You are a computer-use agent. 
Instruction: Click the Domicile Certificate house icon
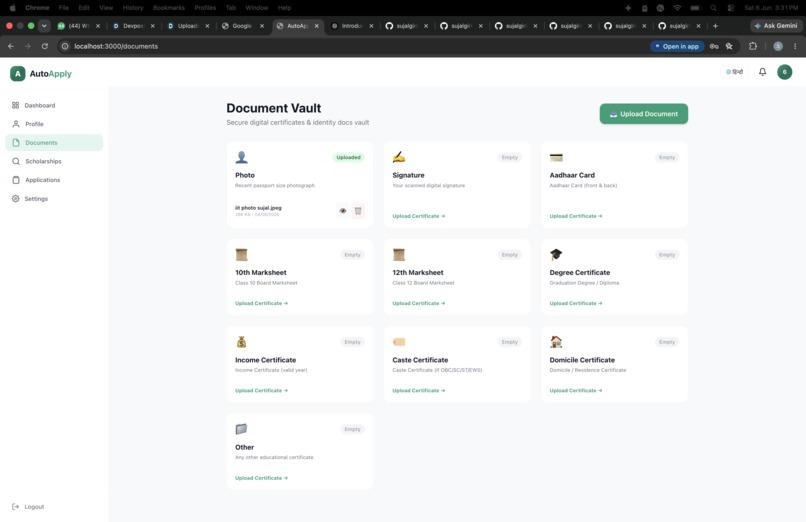pos(556,342)
